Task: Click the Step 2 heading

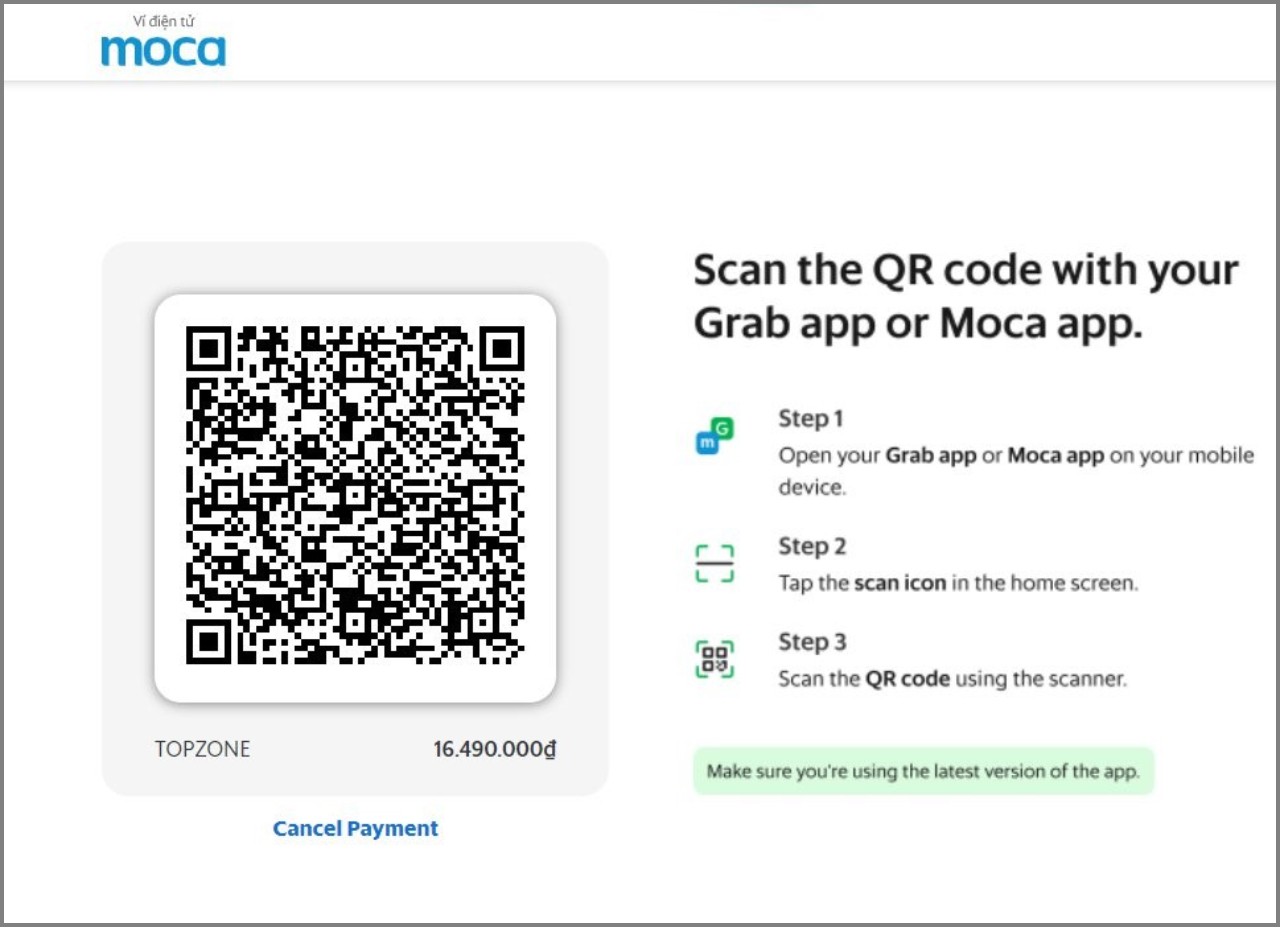Action: coord(812,546)
